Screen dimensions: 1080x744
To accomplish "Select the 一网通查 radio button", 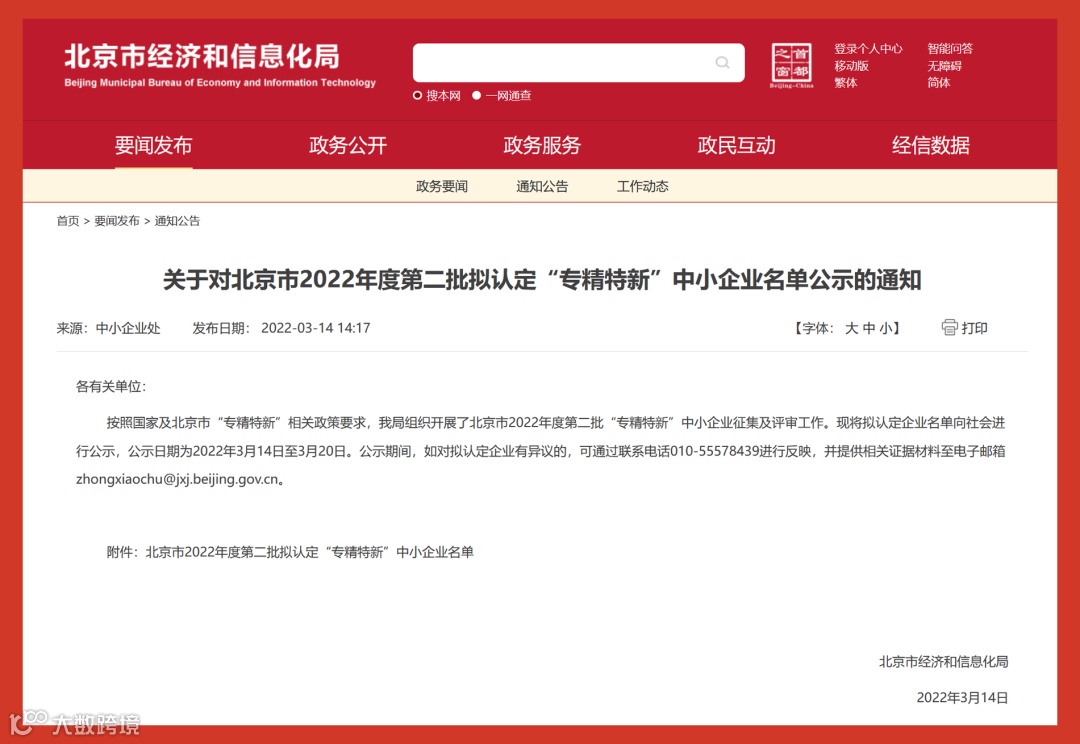I will (477, 96).
